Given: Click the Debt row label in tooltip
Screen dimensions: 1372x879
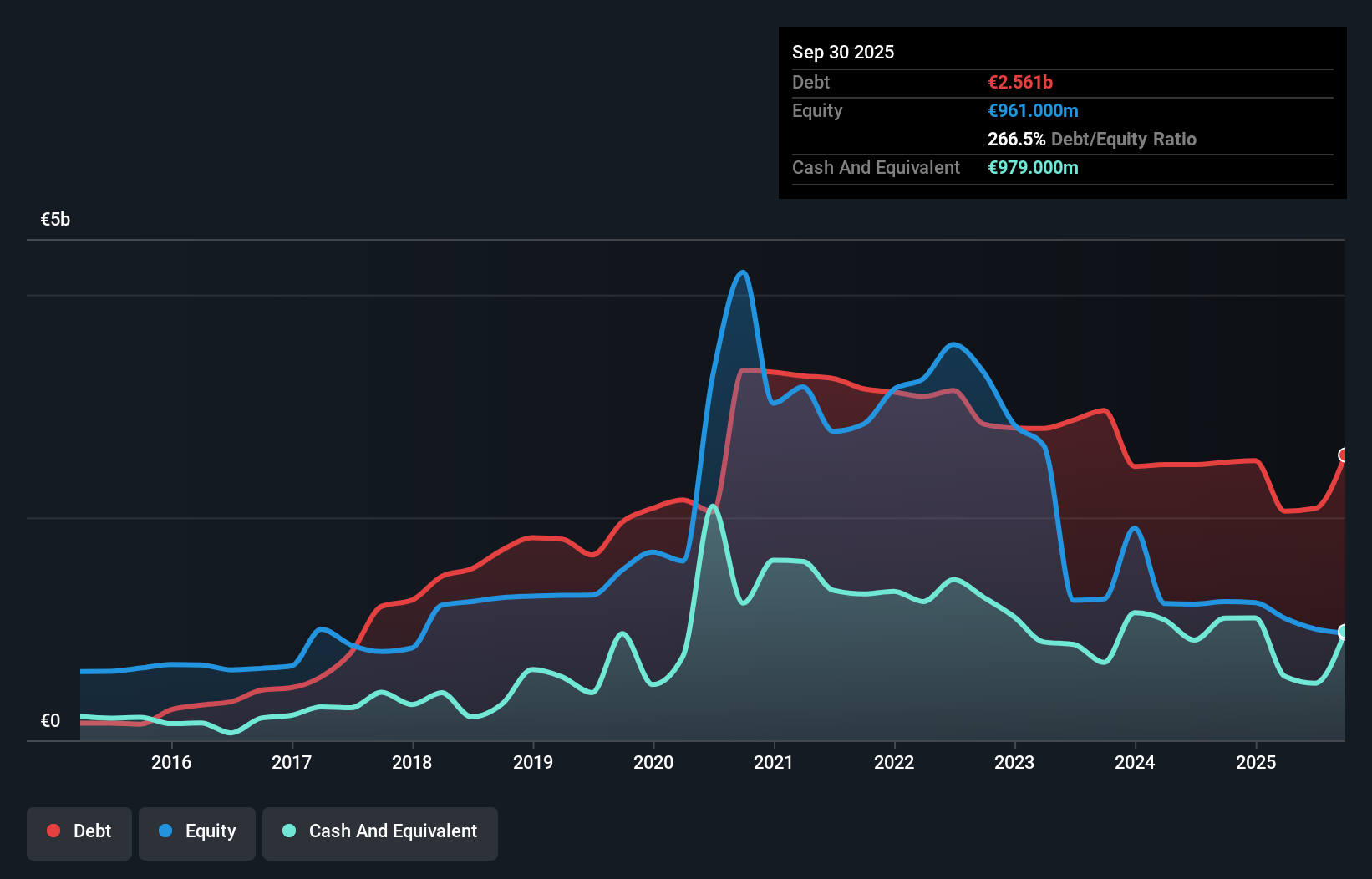Looking at the screenshot, I should click(810, 82).
